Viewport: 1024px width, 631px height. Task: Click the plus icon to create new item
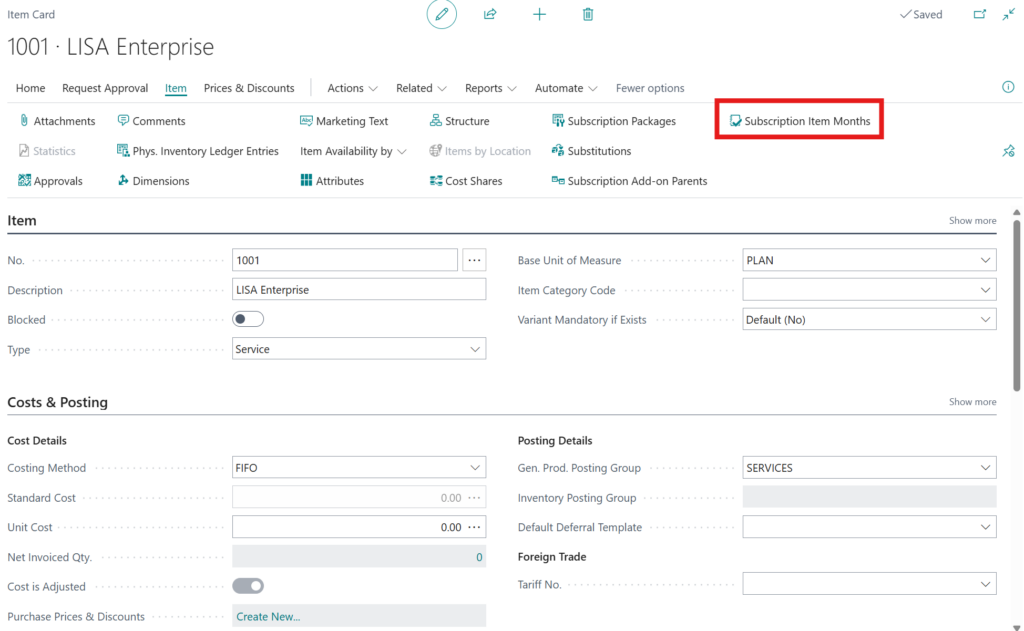click(x=539, y=15)
